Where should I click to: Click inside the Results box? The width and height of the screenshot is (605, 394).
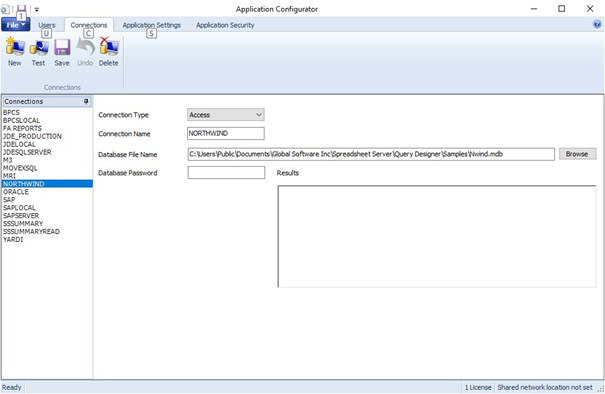click(x=437, y=236)
